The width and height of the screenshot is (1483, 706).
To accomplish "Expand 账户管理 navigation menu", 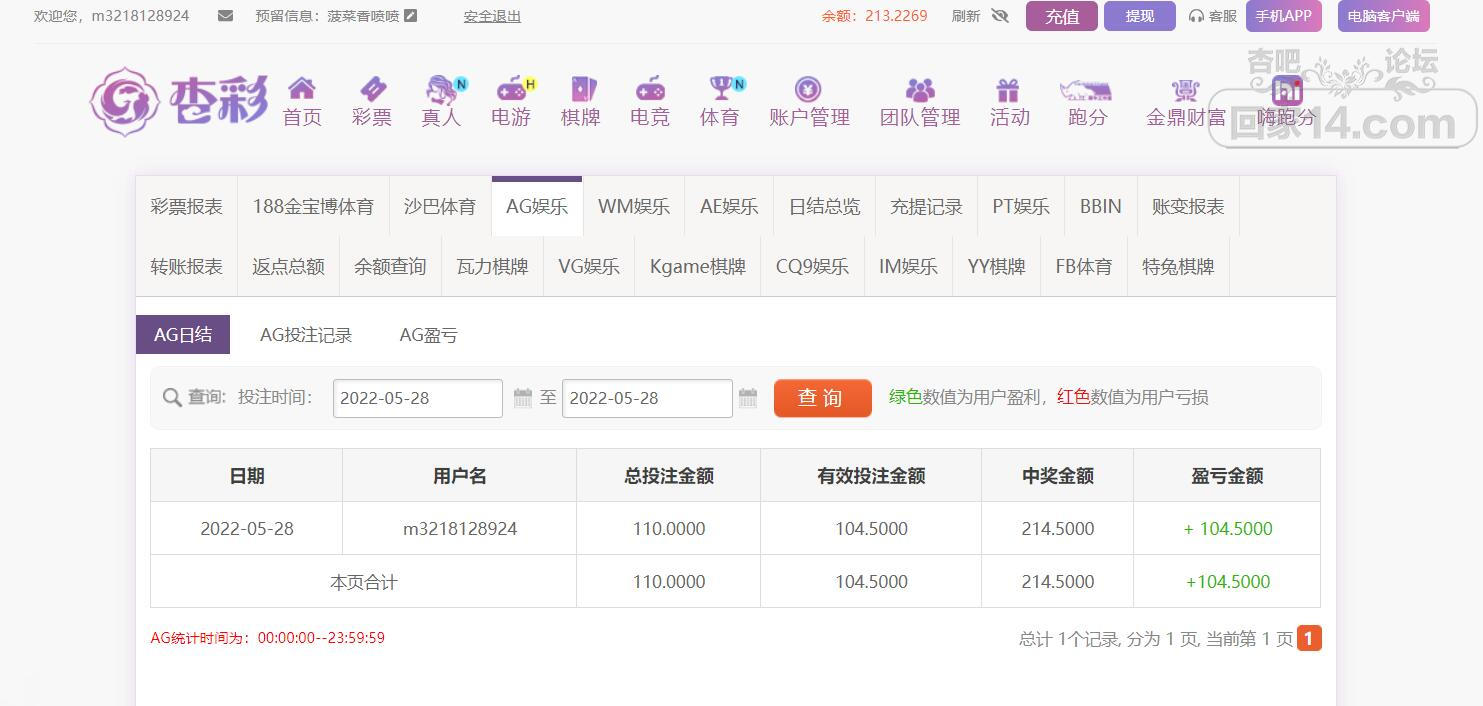I will pyautogui.click(x=808, y=103).
